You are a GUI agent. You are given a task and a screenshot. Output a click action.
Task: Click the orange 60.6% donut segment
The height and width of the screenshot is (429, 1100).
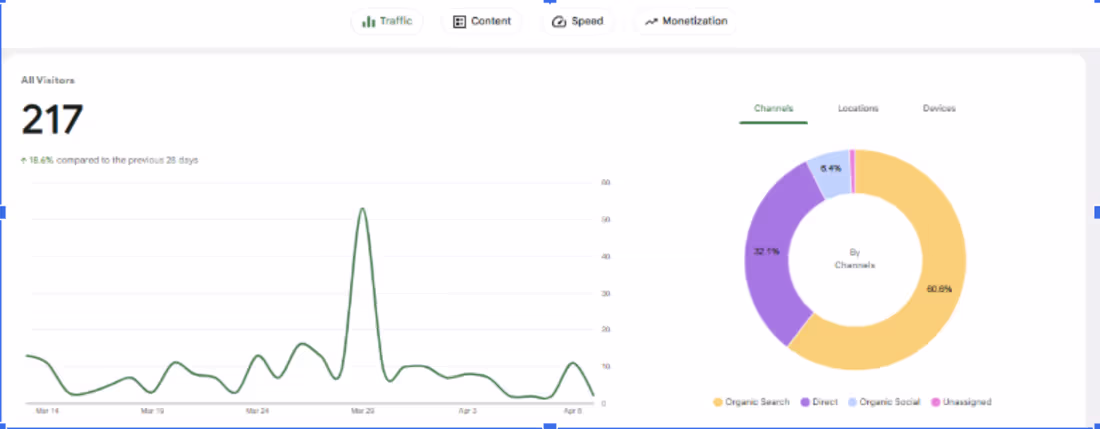(x=939, y=288)
